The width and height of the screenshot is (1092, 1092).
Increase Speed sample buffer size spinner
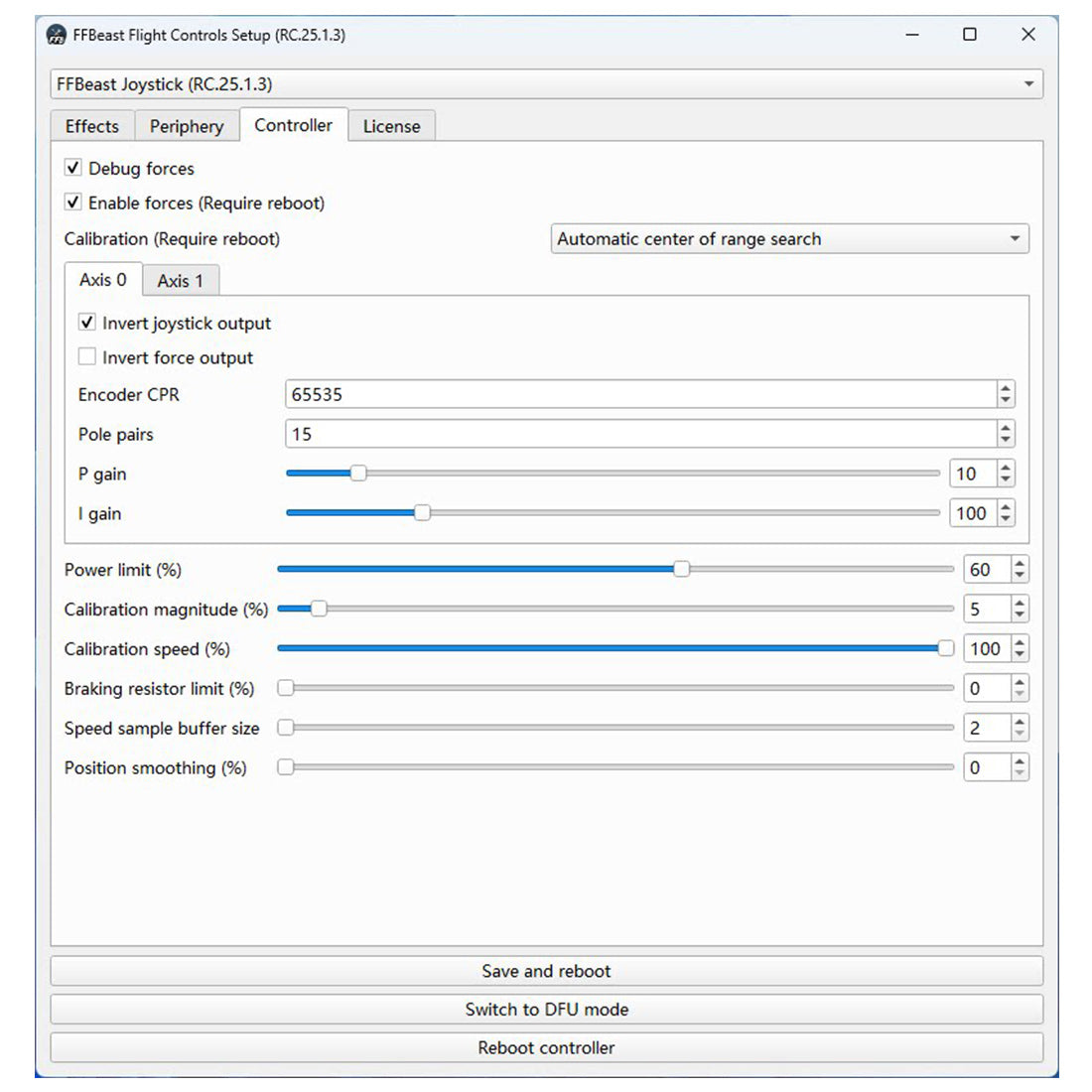tap(1020, 723)
